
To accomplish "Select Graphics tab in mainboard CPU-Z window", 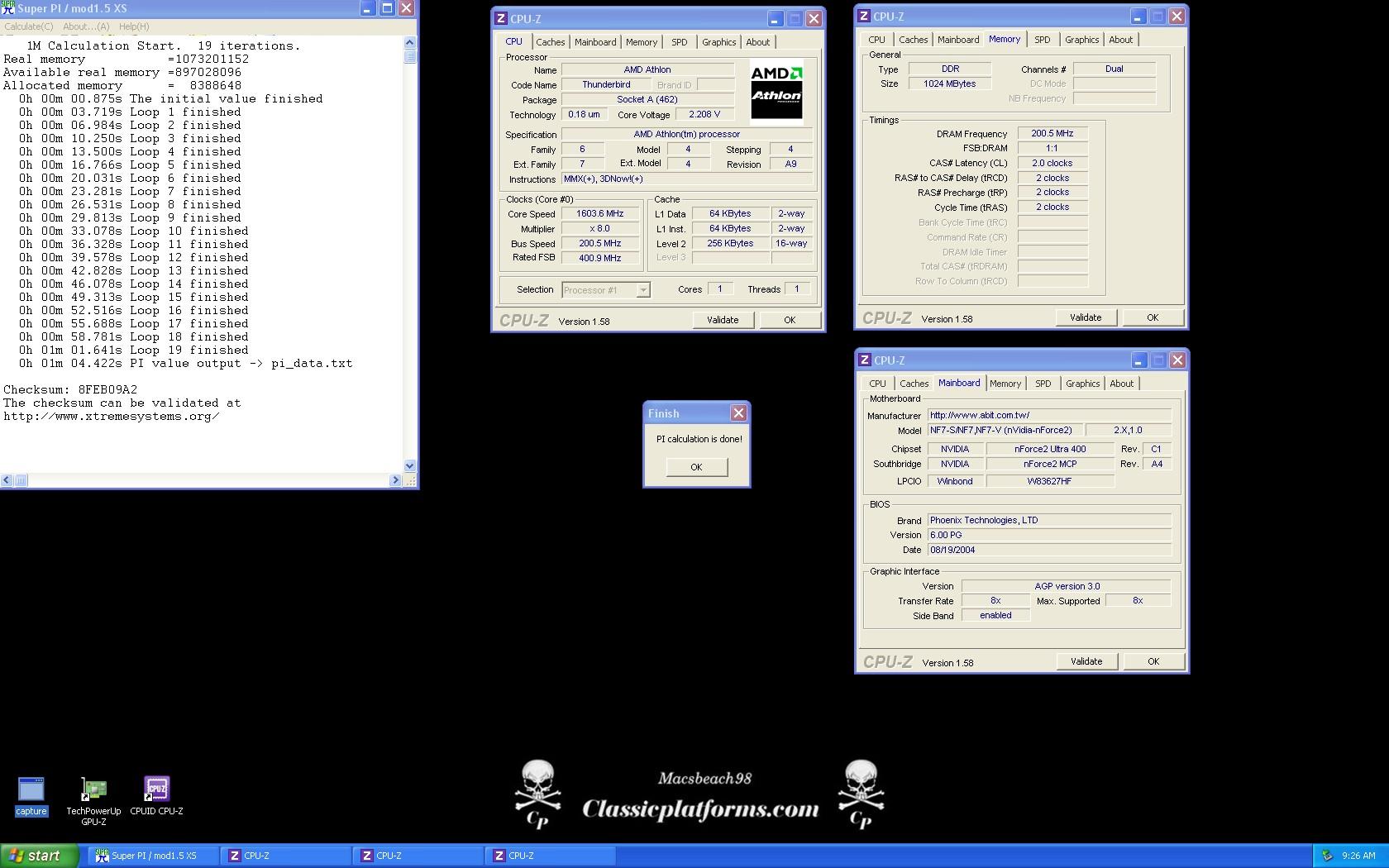I will pos(1082,384).
